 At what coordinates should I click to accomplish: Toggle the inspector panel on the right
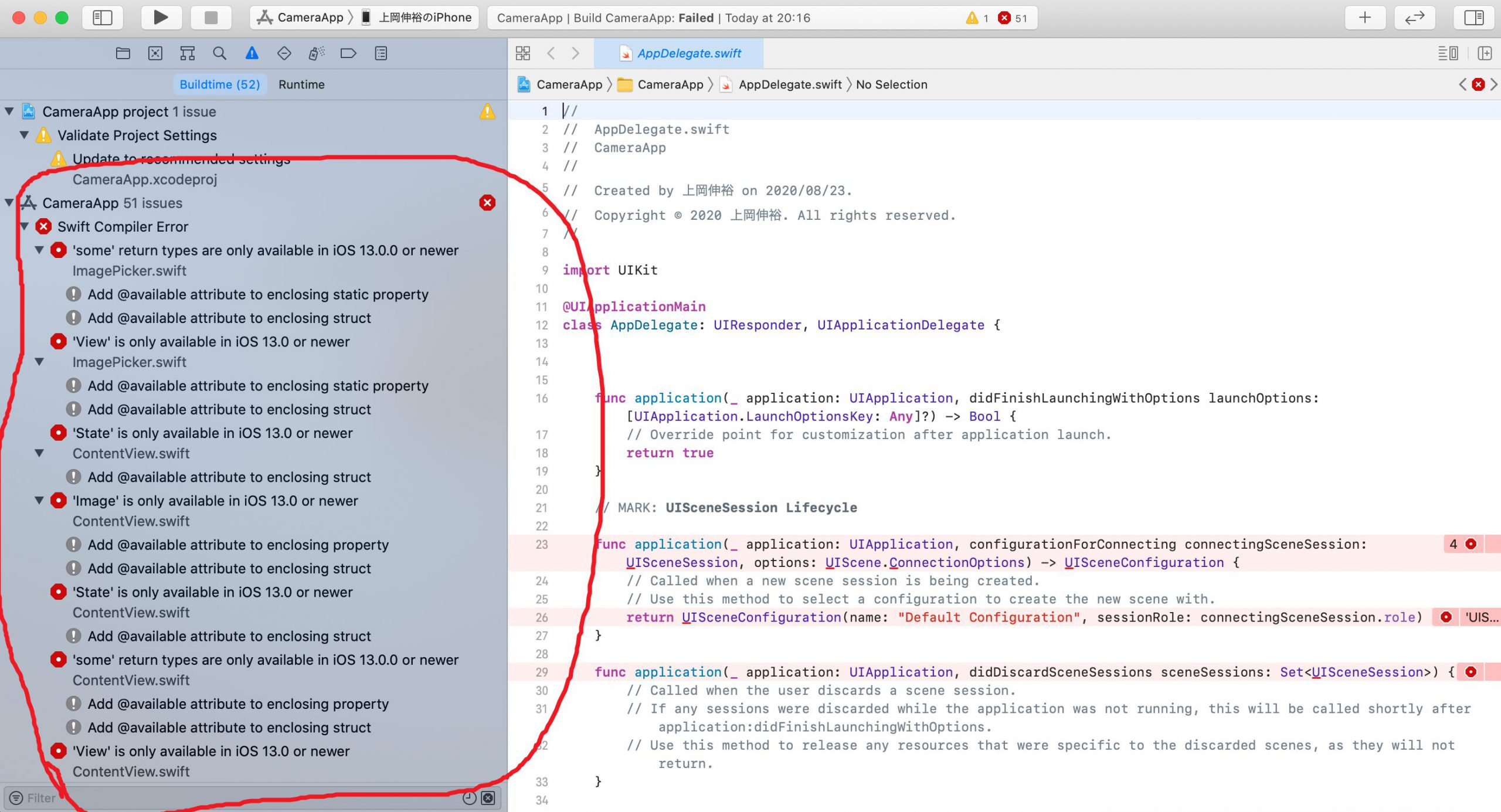pos(1474,18)
